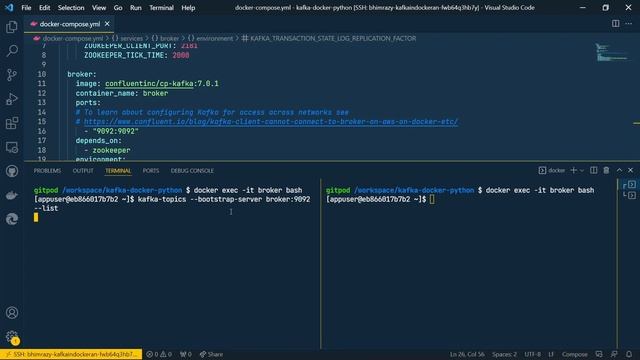Viewport: 640px width, 360px height.
Task: Click the SSH remote indicator in status bar
Action: click(x=71, y=354)
